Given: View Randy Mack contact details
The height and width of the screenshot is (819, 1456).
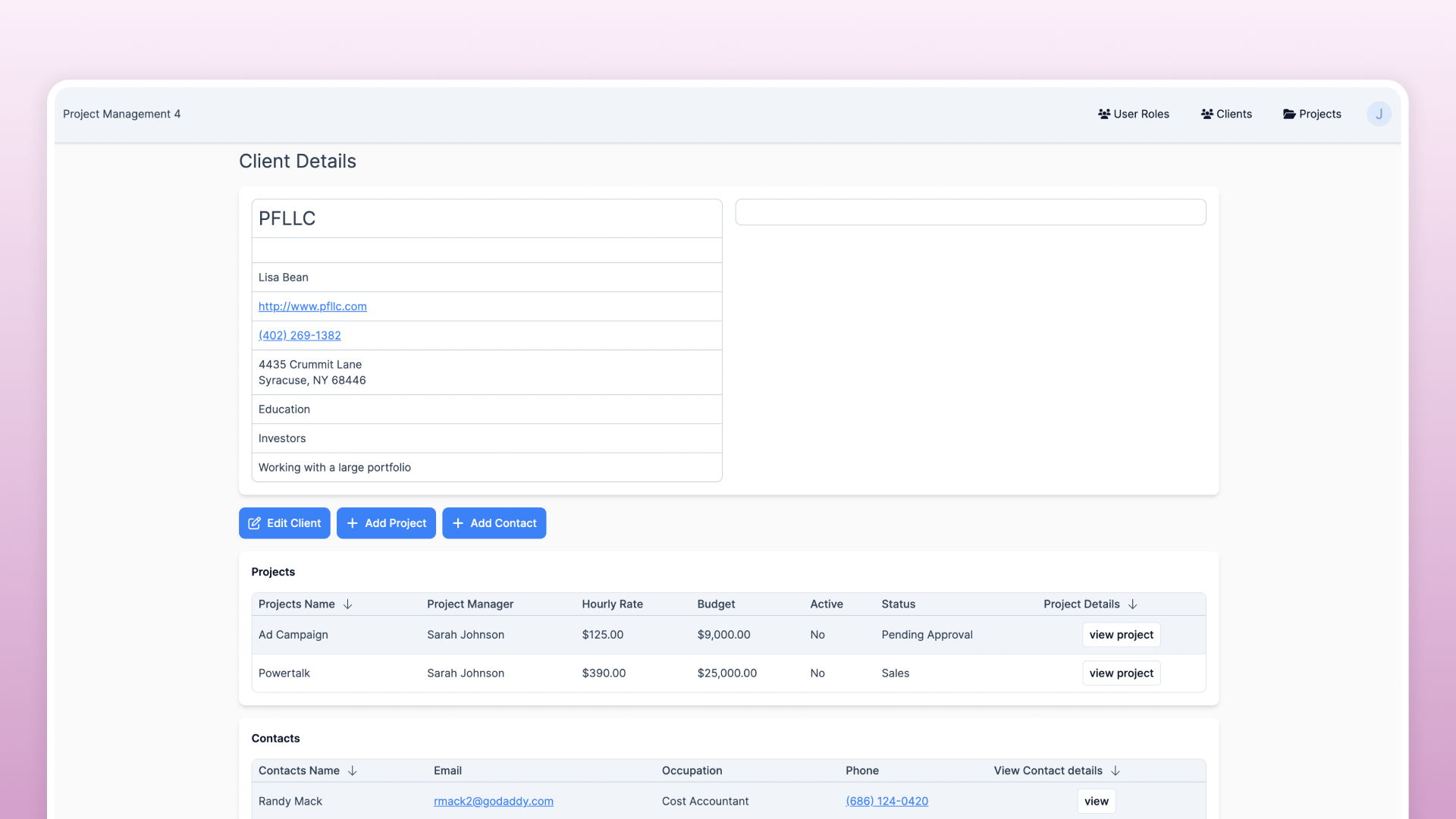Looking at the screenshot, I should pyautogui.click(x=1096, y=802).
